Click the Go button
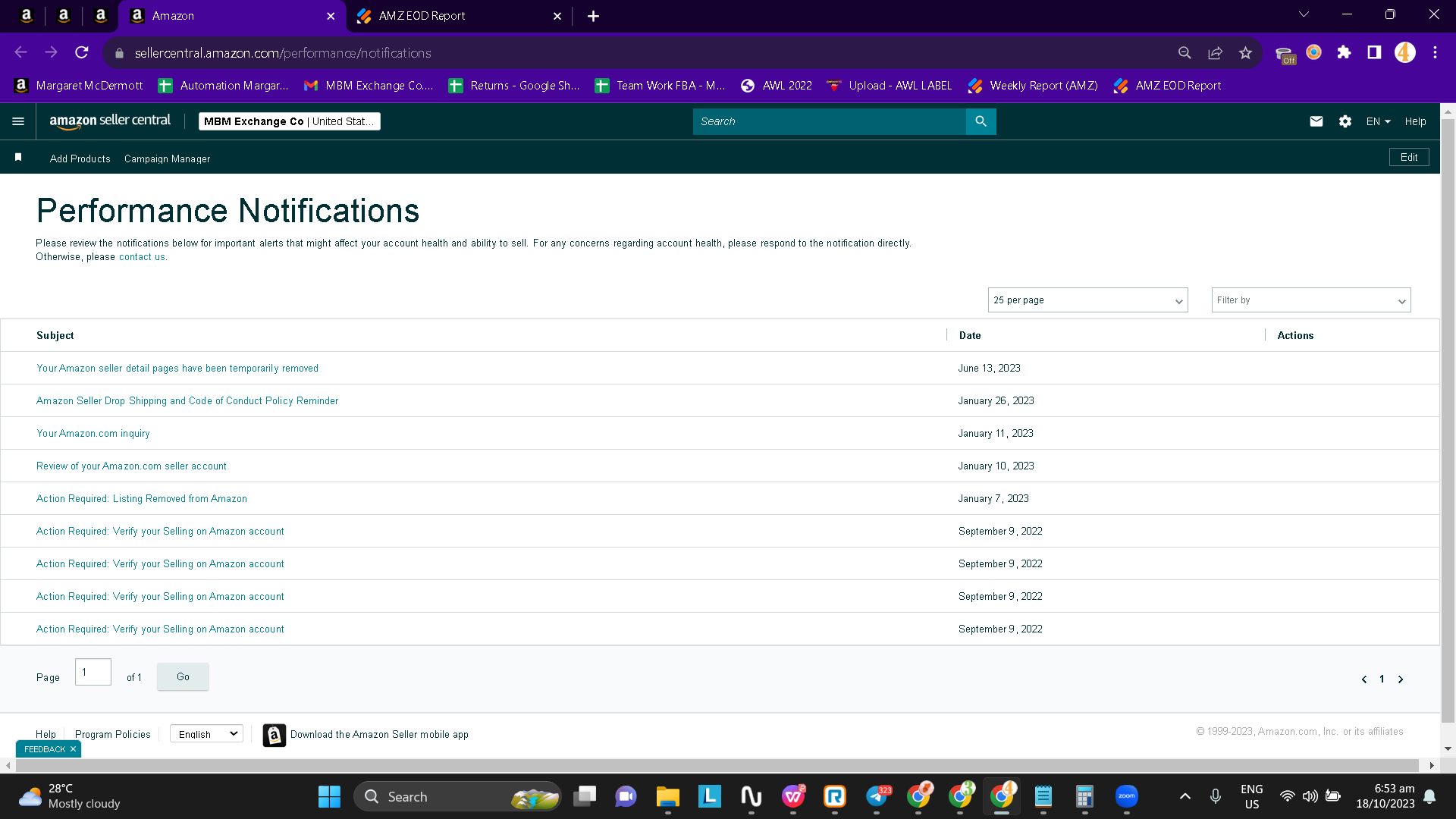1456x819 pixels. tap(183, 676)
